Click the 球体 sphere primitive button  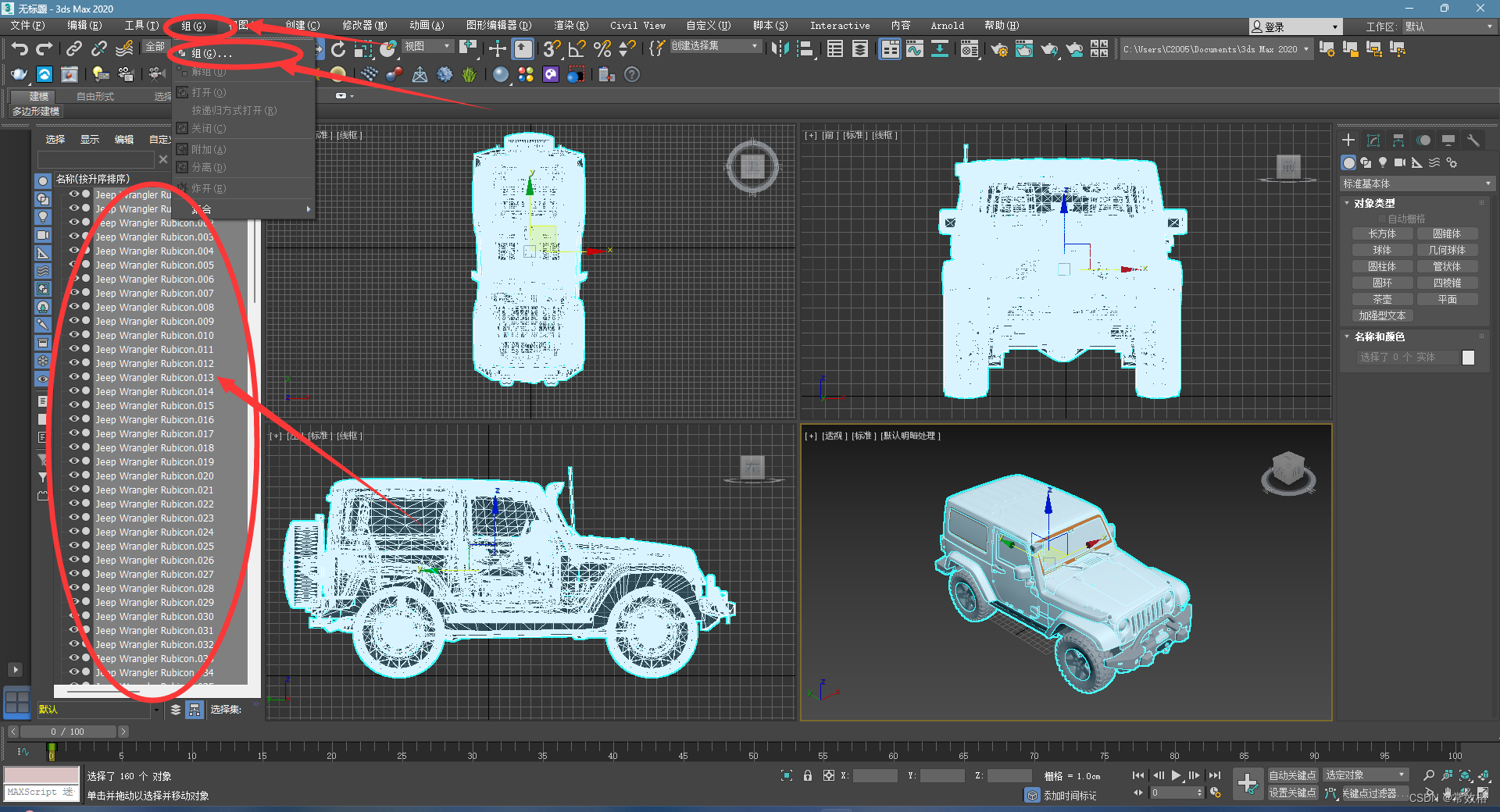(1382, 250)
